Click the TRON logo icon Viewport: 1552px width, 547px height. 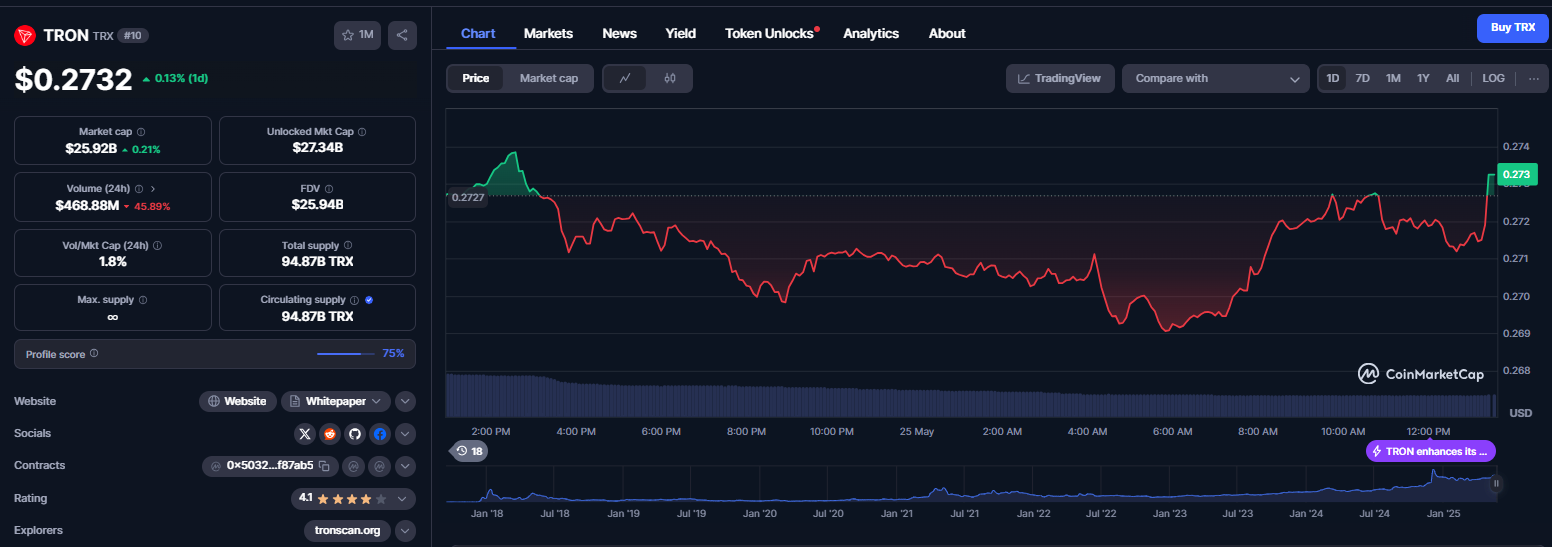point(25,36)
